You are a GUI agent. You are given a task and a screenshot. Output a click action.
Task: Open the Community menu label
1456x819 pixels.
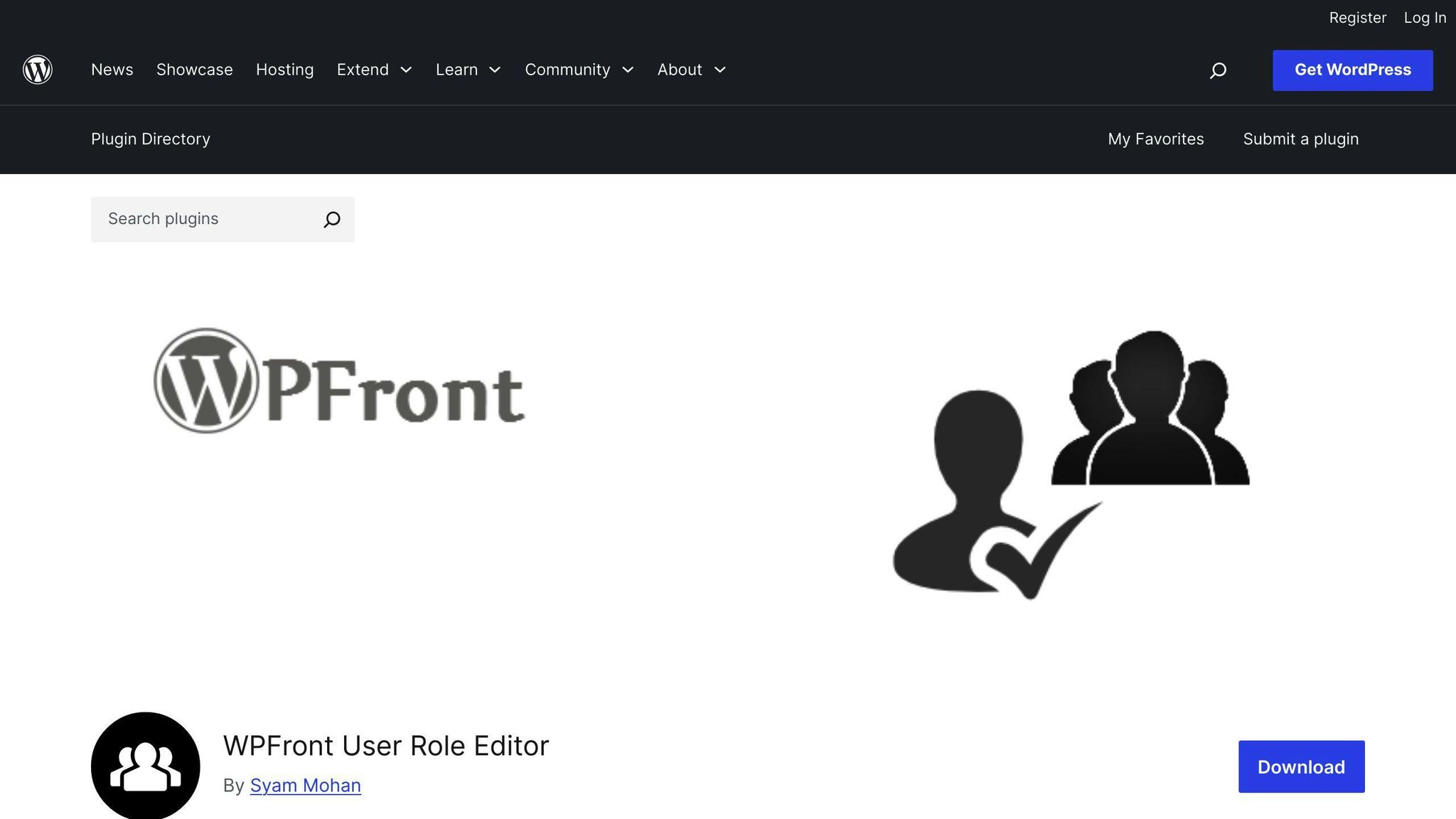tap(567, 70)
